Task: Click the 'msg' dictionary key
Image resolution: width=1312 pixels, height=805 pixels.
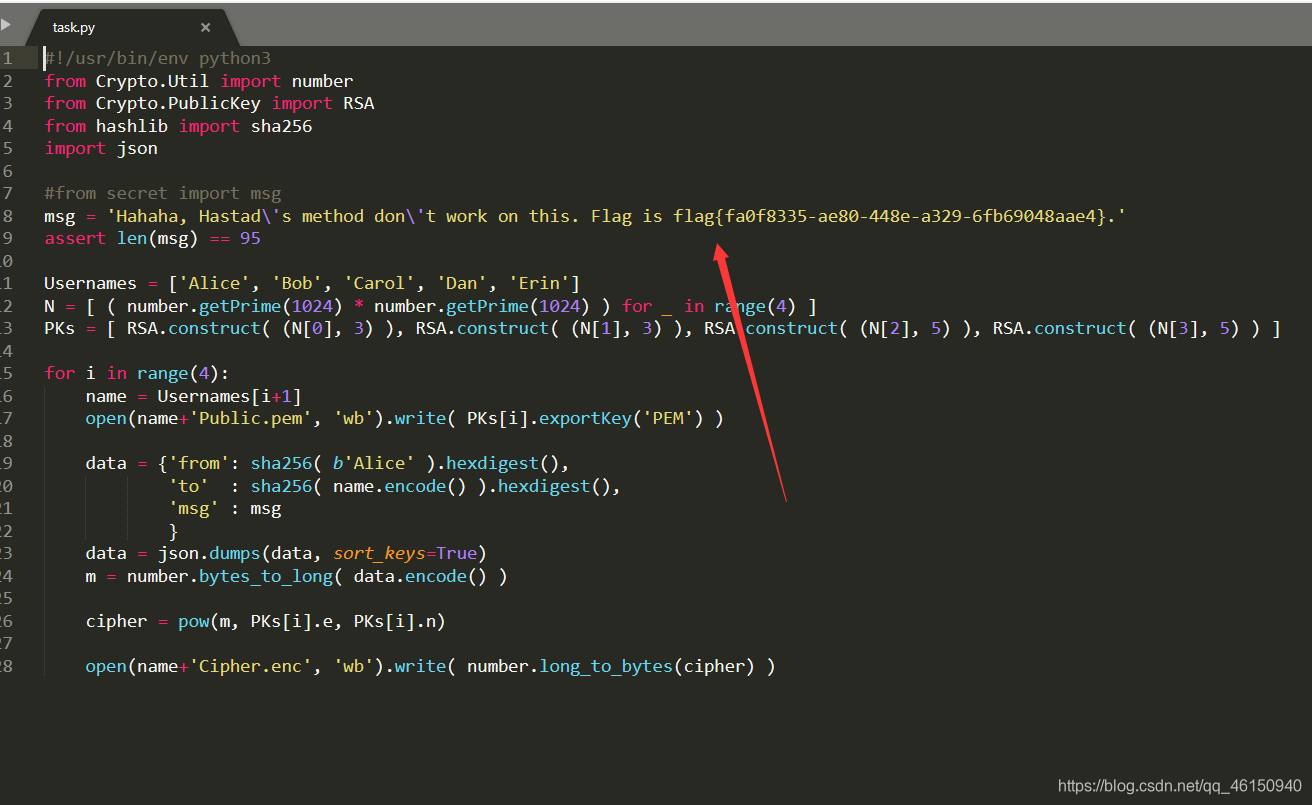Action: pyautogui.click(x=193, y=508)
